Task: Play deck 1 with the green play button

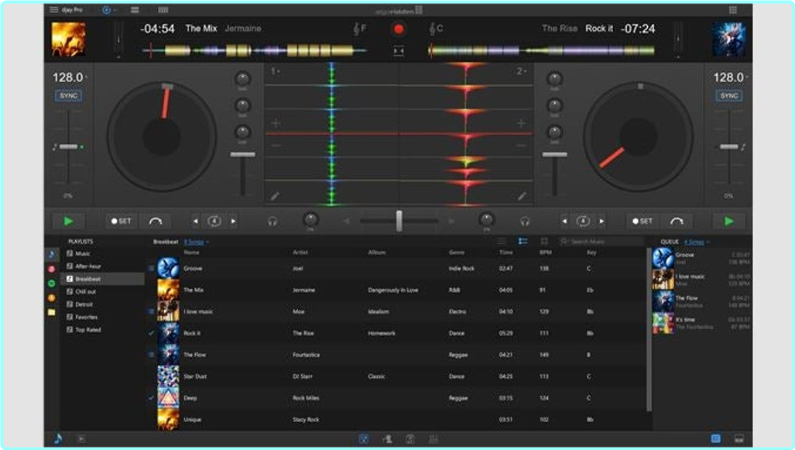Action: pos(68,221)
